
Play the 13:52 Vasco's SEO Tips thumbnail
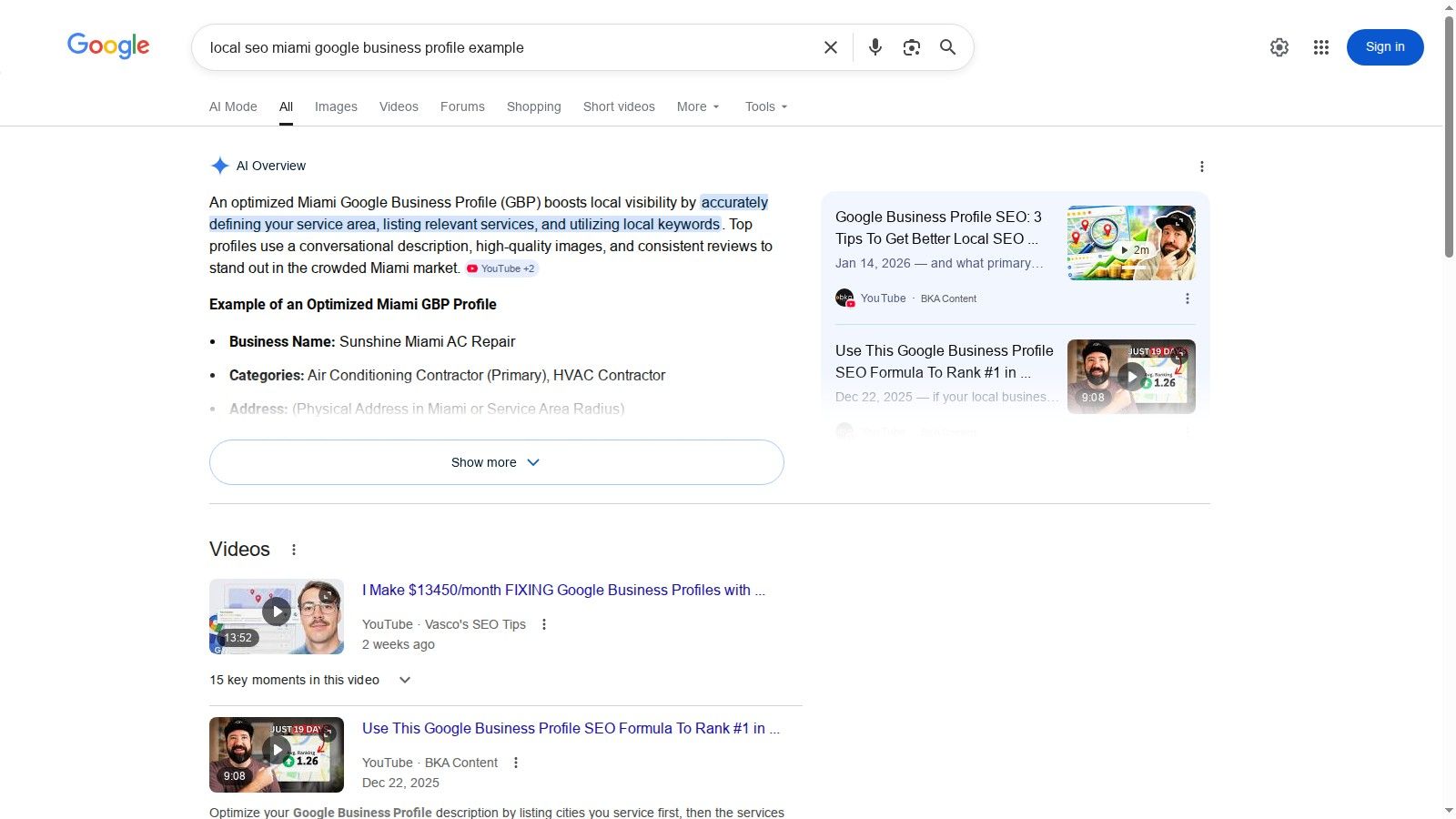pos(277,616)
